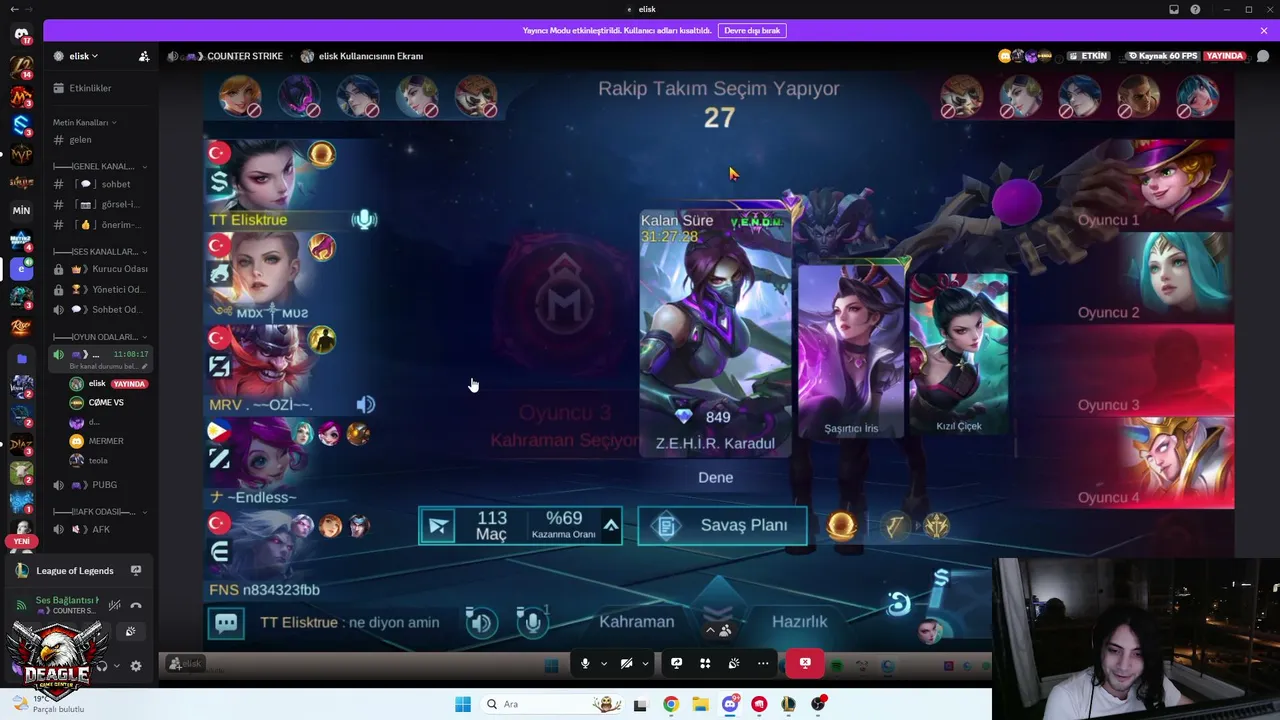Join the Kurucu Odası voice channel

tap(100, 269)
